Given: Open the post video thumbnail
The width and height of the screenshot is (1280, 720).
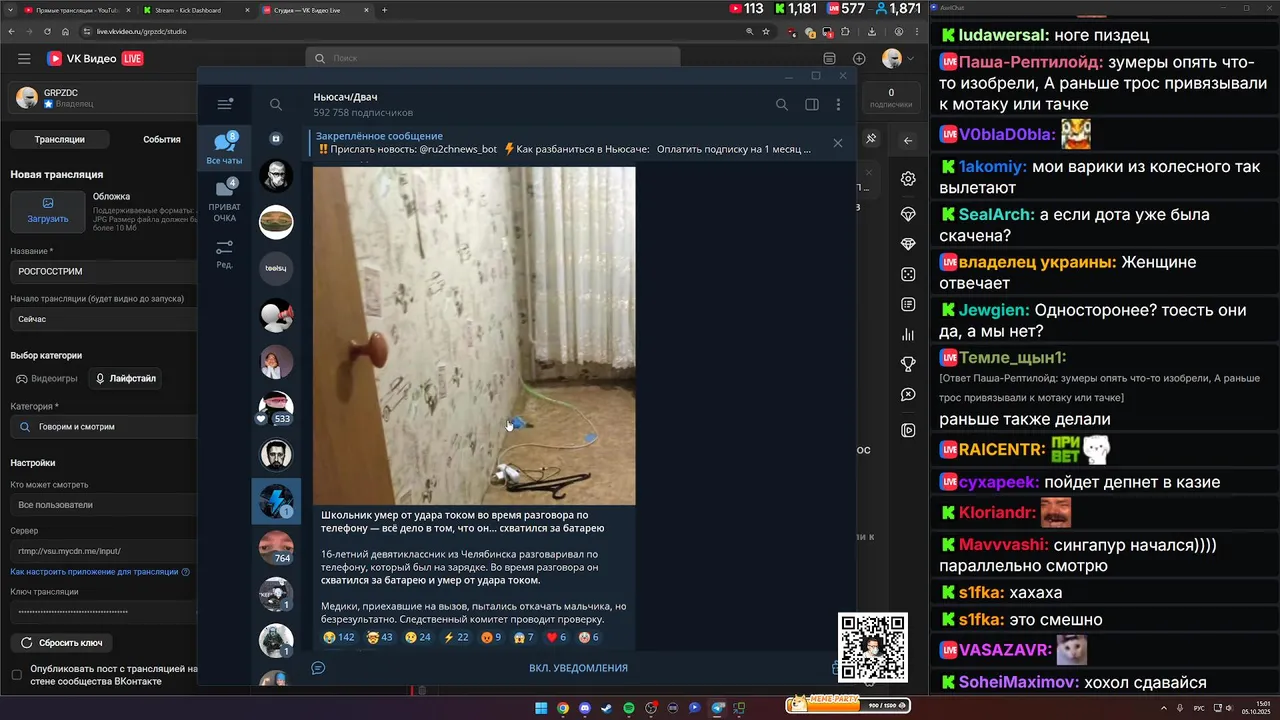Looking at the screenshot, I should point(474,336).
